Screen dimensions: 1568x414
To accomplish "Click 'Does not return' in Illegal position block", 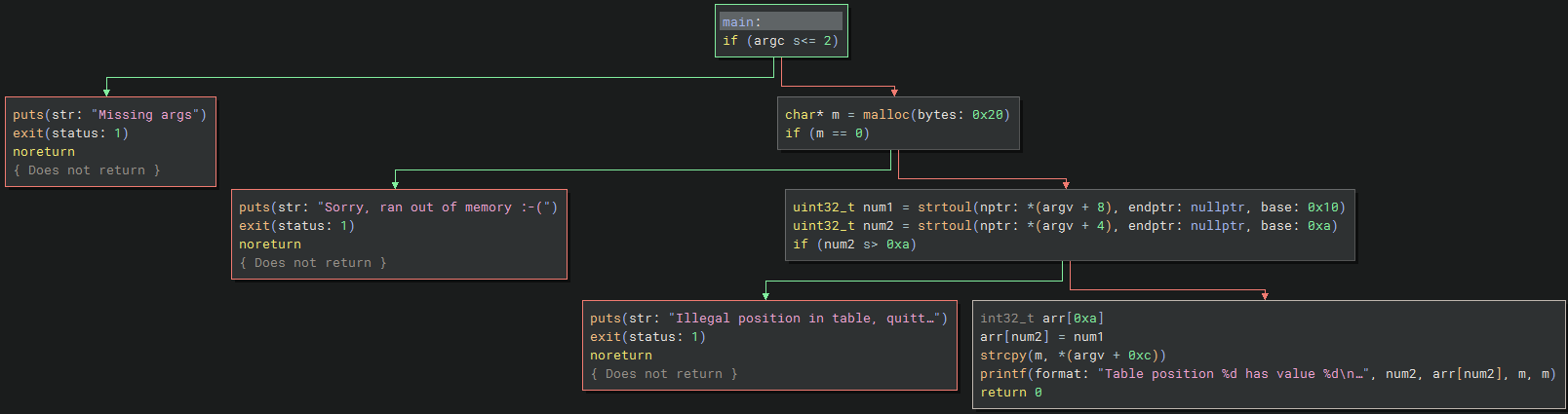I will (663, 374).
